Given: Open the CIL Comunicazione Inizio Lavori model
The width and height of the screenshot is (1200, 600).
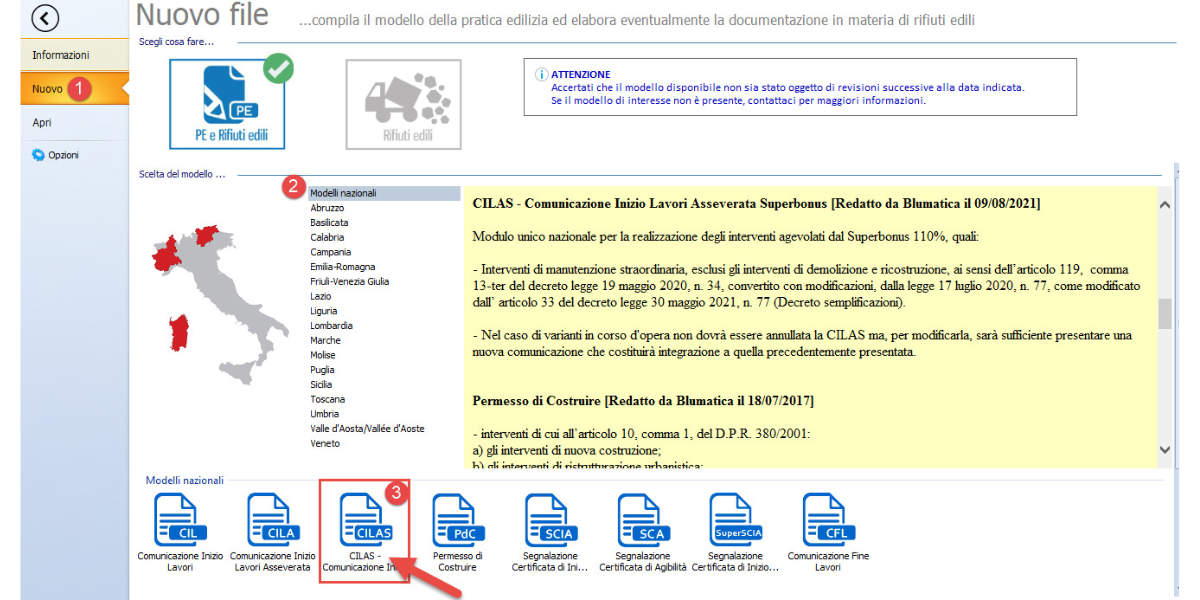Looking at the screenshot, I should 179,520.
